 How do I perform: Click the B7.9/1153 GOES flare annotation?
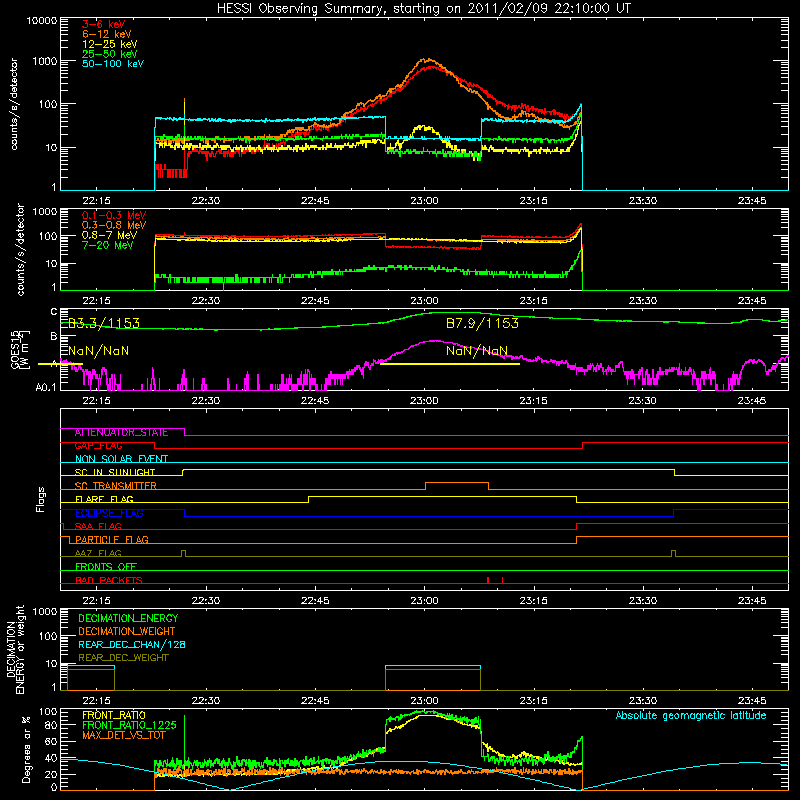(x=482, y=323)
